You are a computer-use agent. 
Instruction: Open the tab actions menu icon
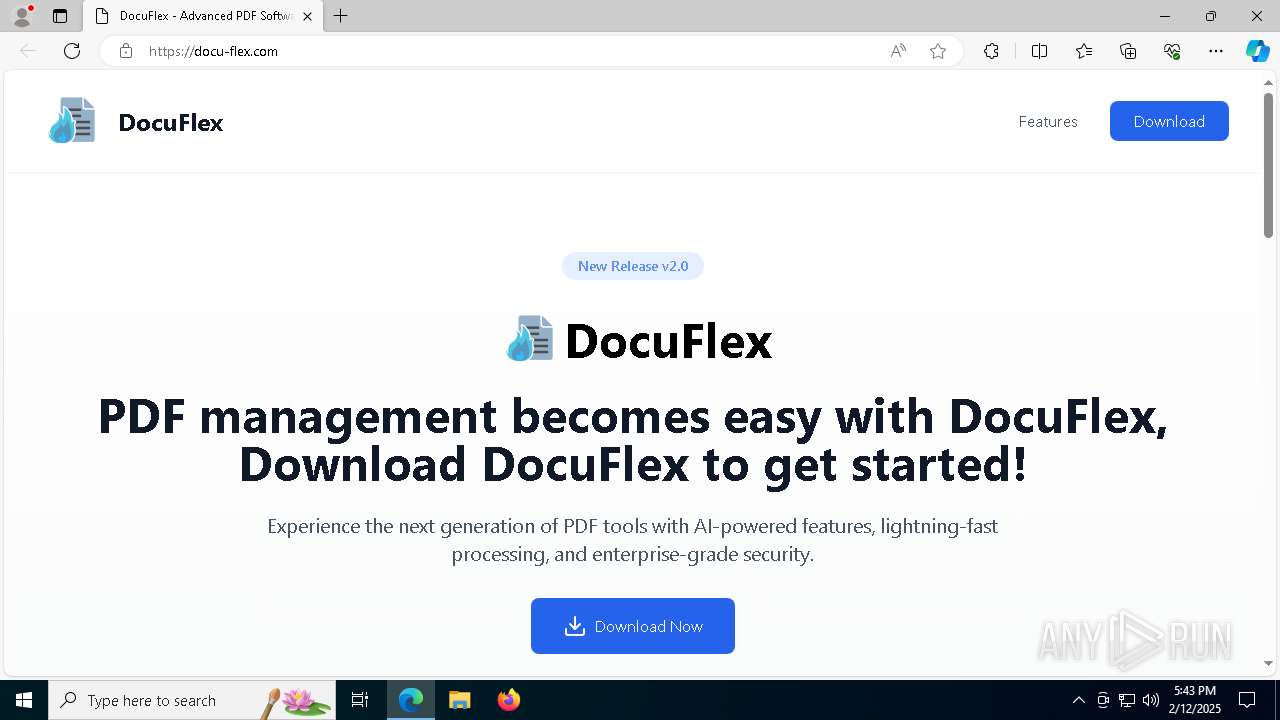tap(60, 16)
